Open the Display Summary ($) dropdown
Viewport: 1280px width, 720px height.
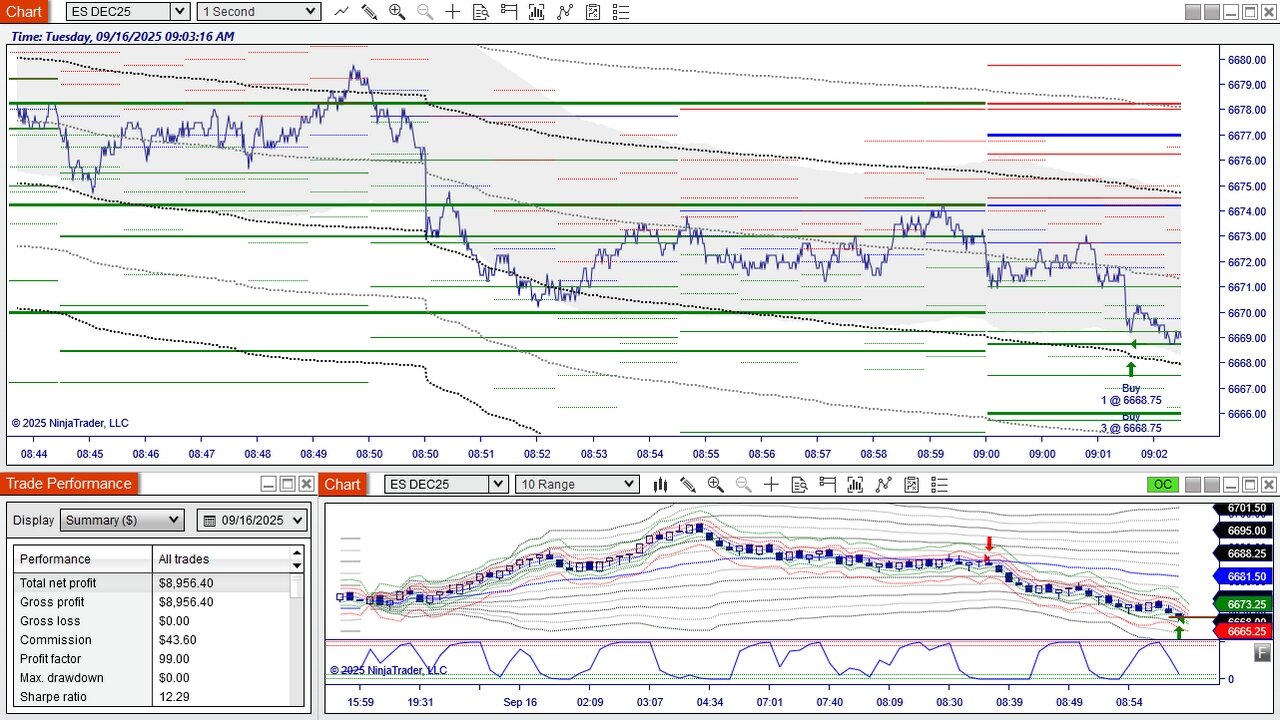[123, 520]
